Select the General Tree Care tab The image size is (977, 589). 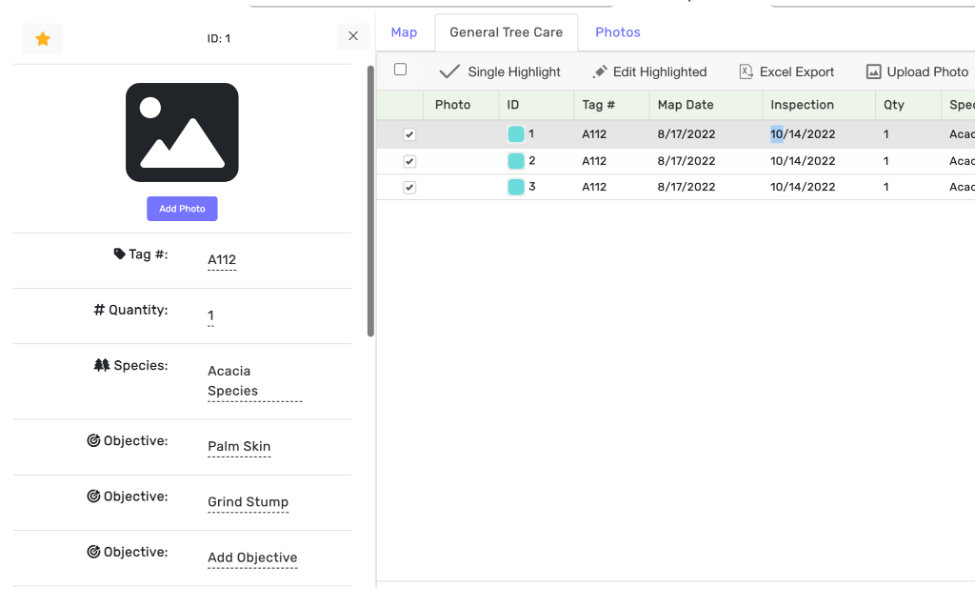pos(506,32)
